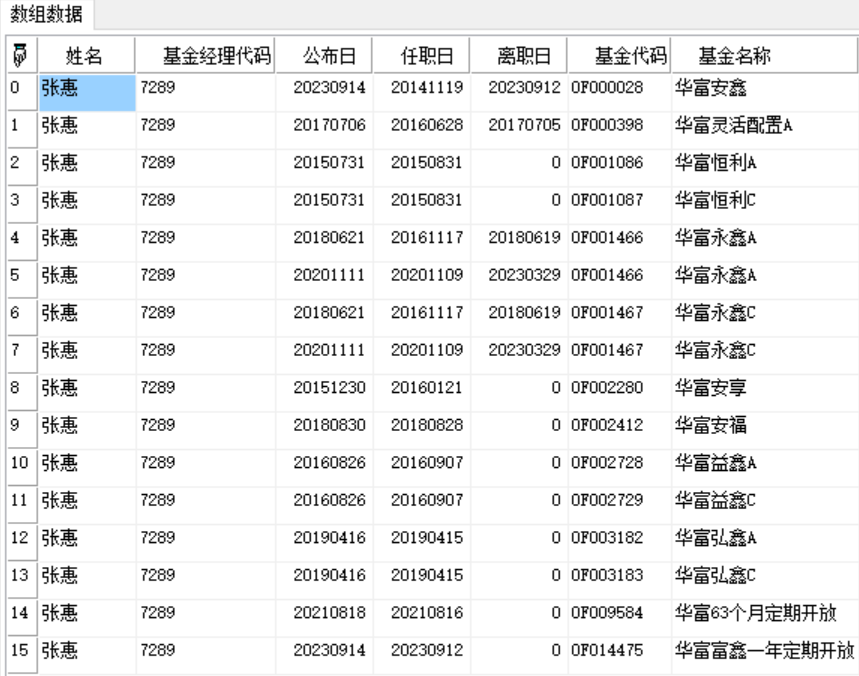Click row header number 15
The width and height of the screenshot is (859, 676).
19,649
